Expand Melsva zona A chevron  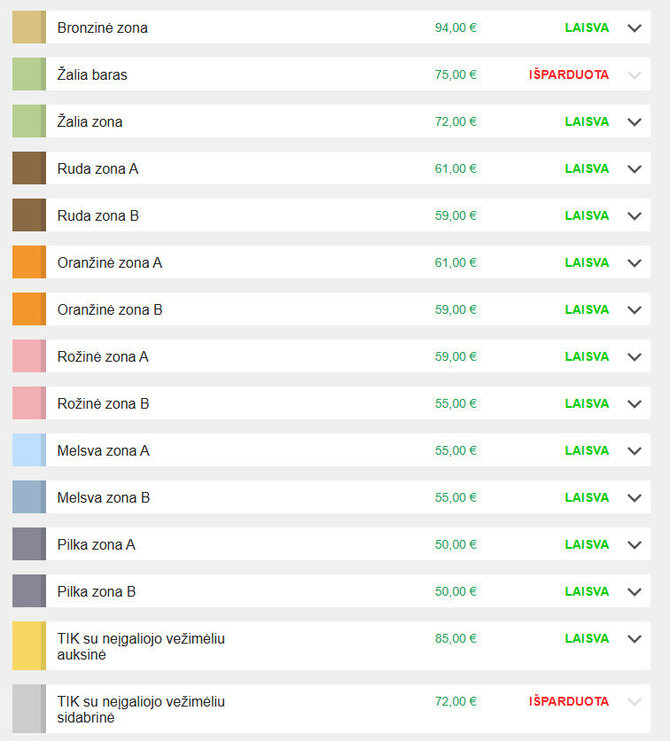tap(634, 451)
